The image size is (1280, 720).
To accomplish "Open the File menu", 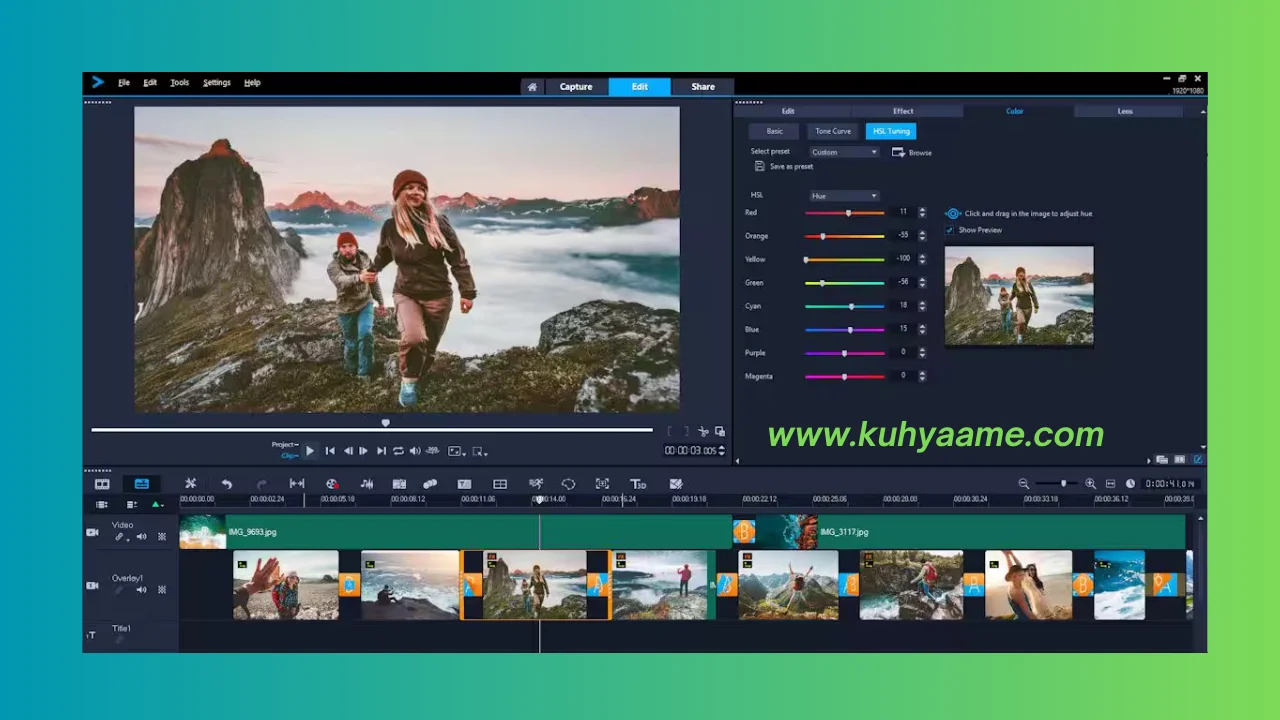I will [124, 83].
